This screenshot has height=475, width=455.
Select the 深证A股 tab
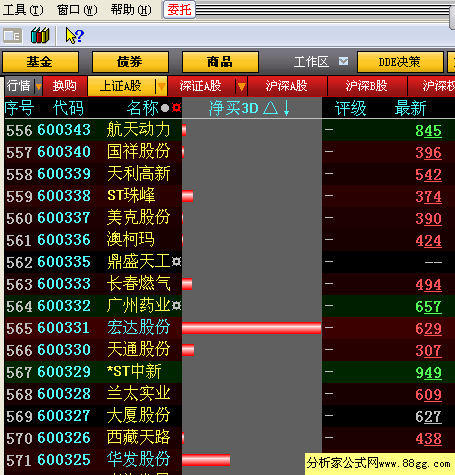pos(202,86)
